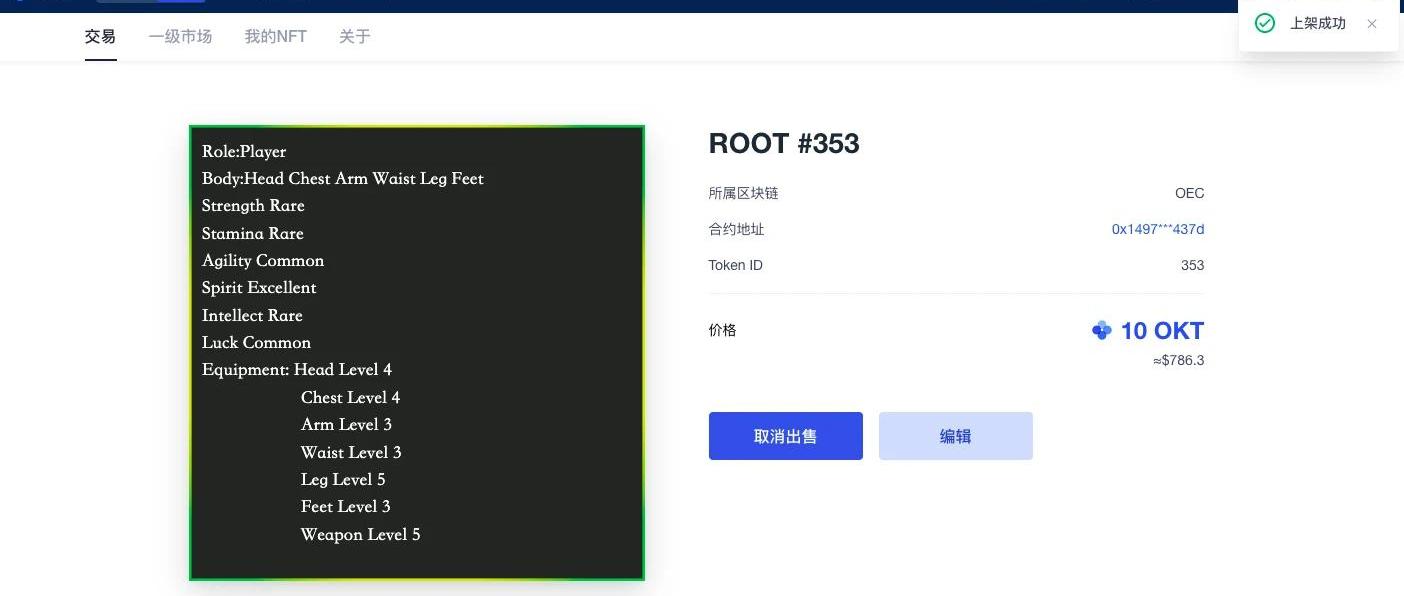This screenshot has width=1404, height=596.
Task: Open the 关于 tab
Action: click(x=354, y=37)
